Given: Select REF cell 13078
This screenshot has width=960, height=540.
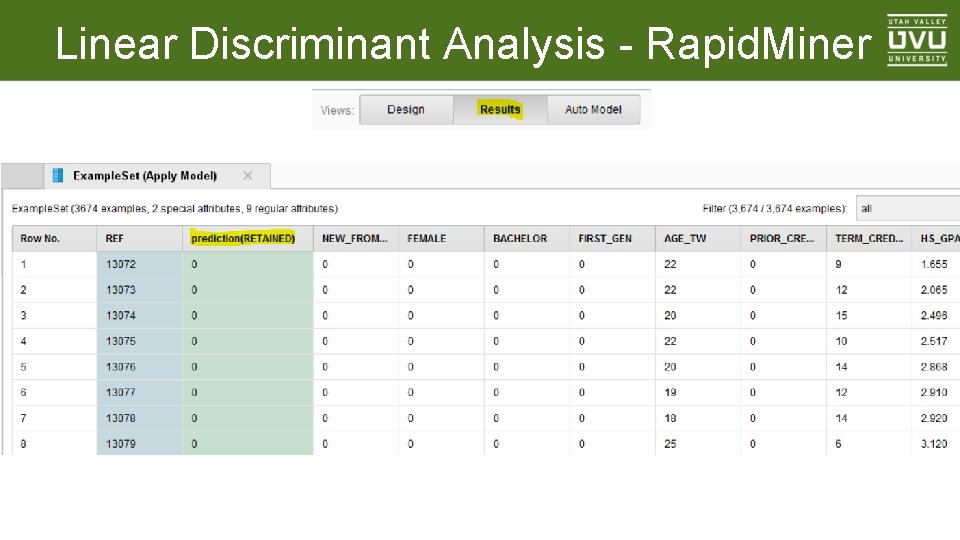Looking at the screenshot, I should point(140,418).
